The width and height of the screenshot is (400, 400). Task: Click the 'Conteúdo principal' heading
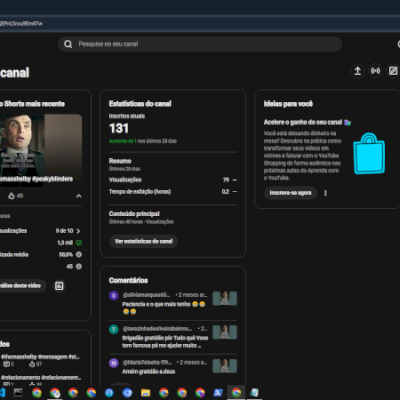click(x=134, y=214)
